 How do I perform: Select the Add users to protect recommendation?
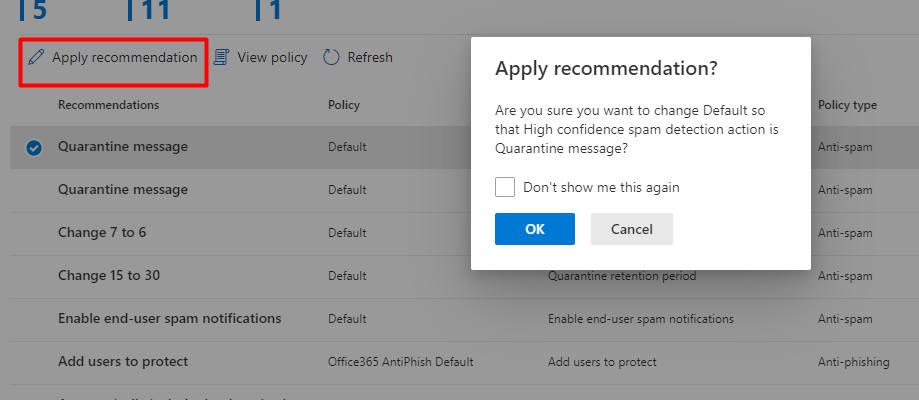pos(123,361)
